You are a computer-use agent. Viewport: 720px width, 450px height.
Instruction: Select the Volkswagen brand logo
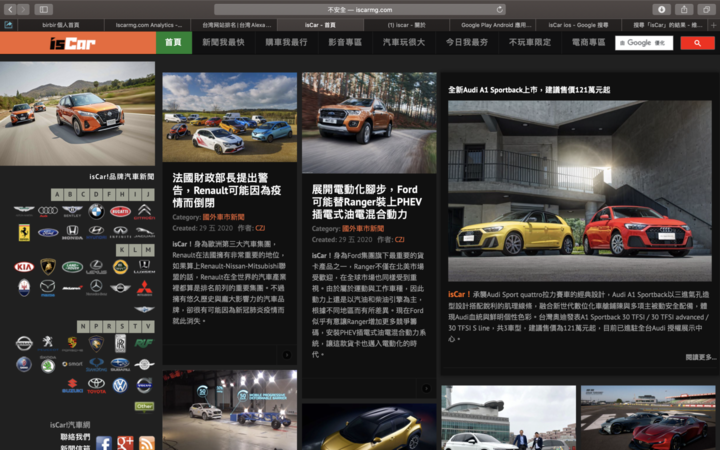click(x=120, y=385)
